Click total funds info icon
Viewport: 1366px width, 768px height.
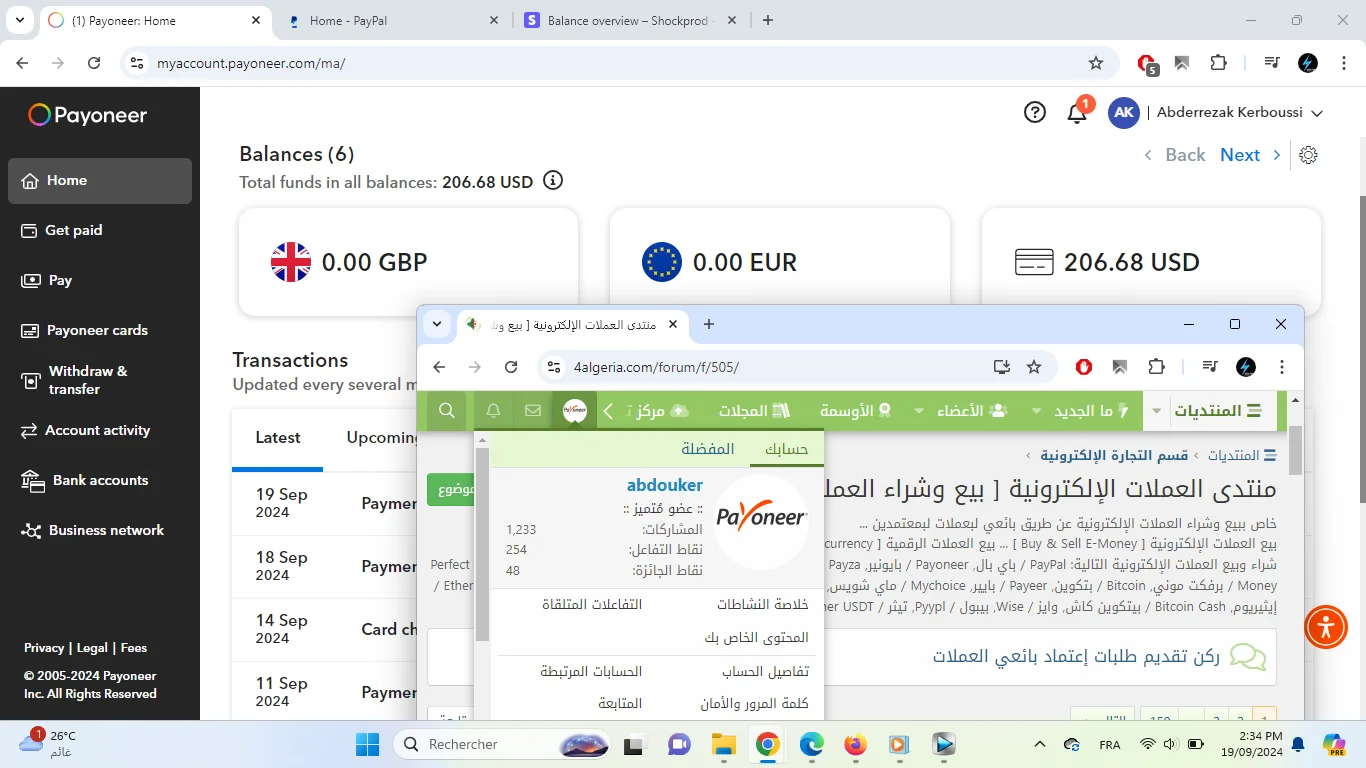click(552, 181)
